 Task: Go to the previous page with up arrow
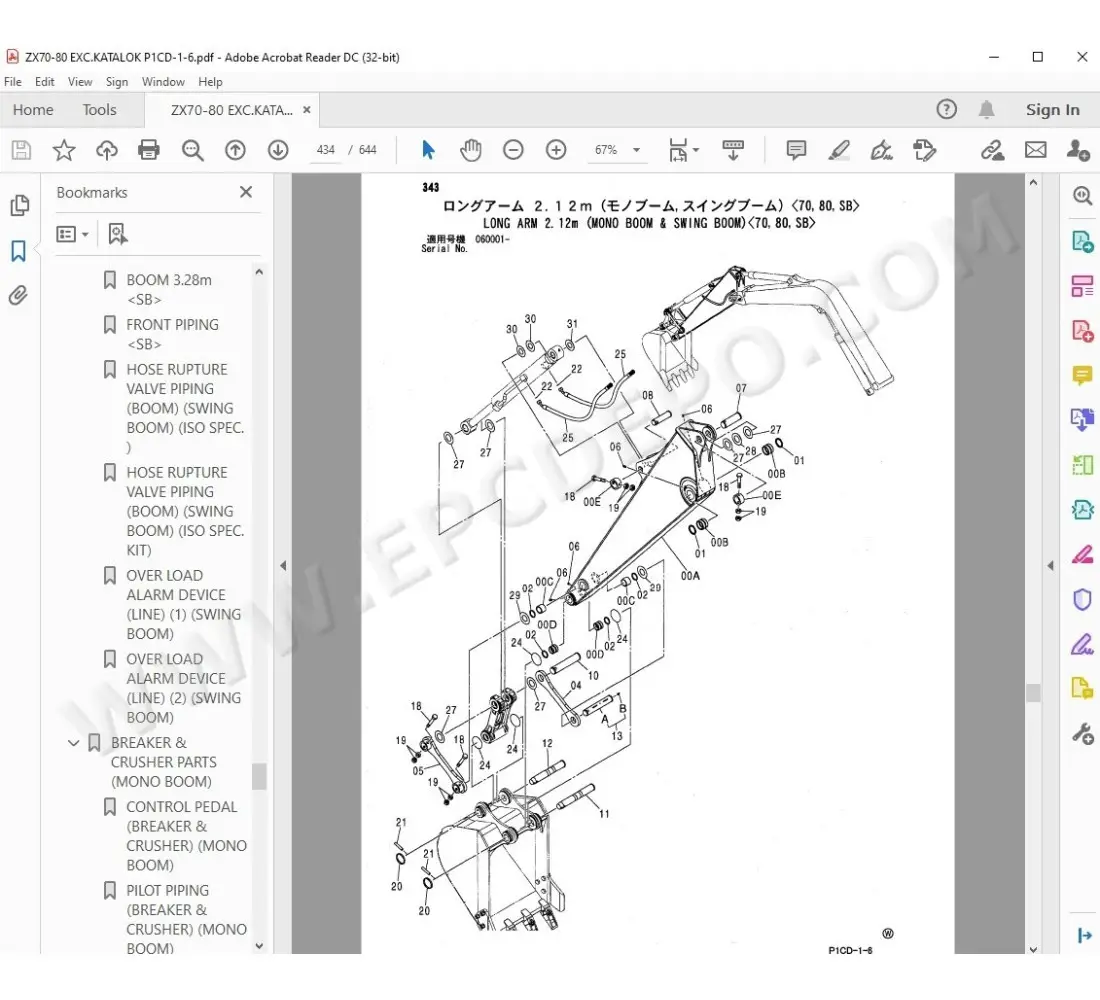point(235,150)
